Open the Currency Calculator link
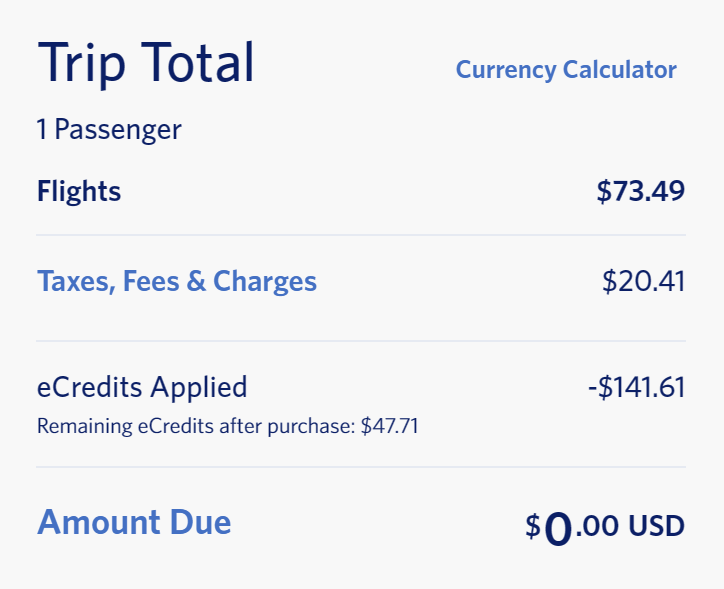 point(566,71)
